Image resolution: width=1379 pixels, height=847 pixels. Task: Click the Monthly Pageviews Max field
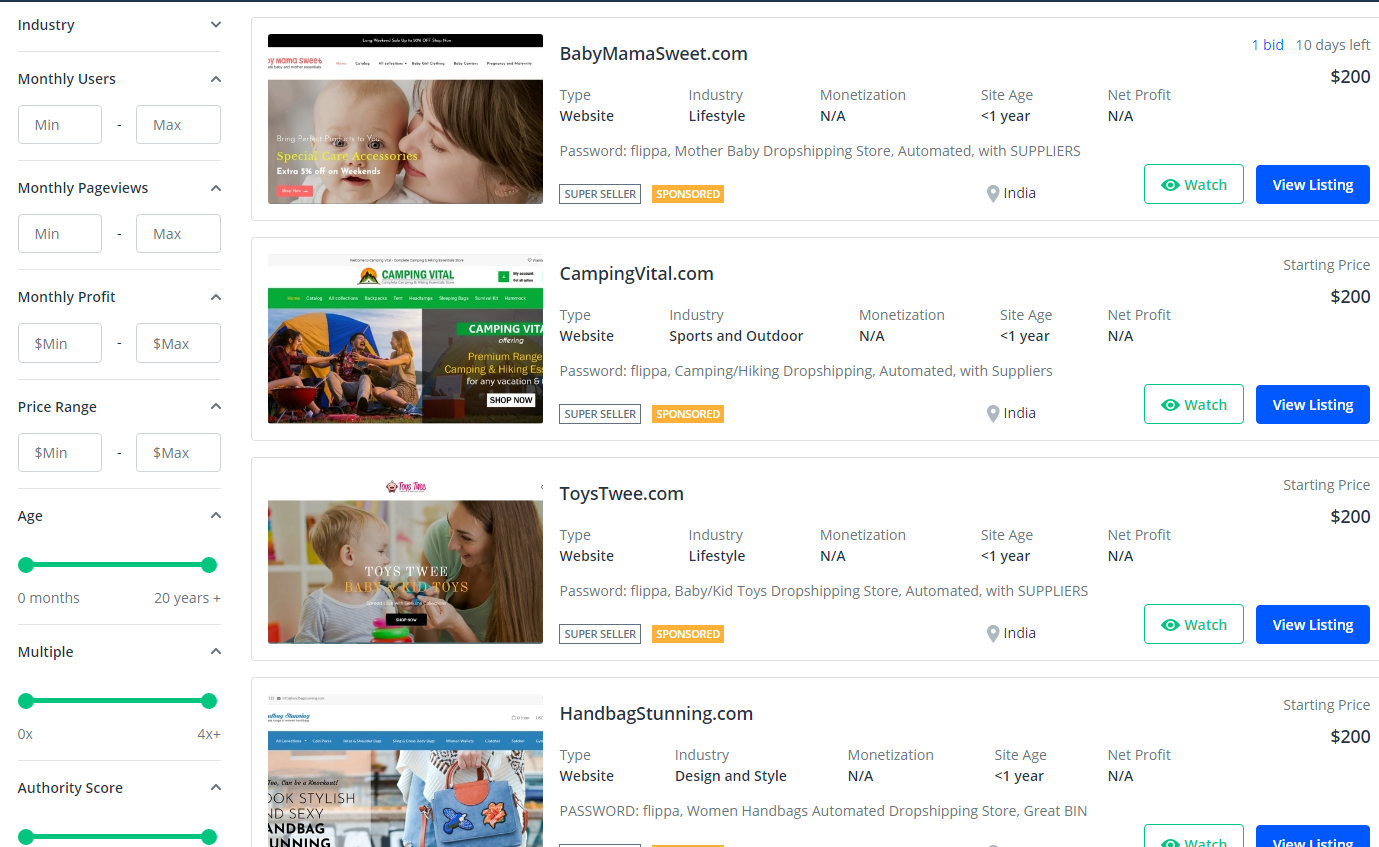click(178, 234)
